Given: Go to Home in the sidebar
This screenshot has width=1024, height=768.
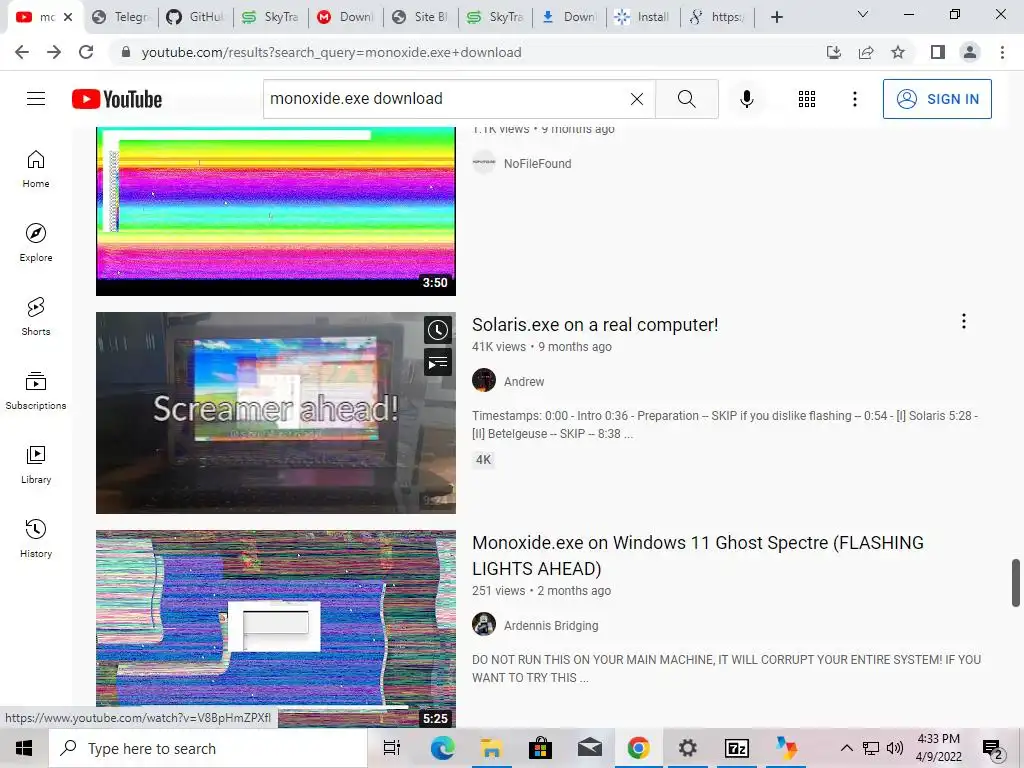Looking at the screenshot, I should [36, 169].
